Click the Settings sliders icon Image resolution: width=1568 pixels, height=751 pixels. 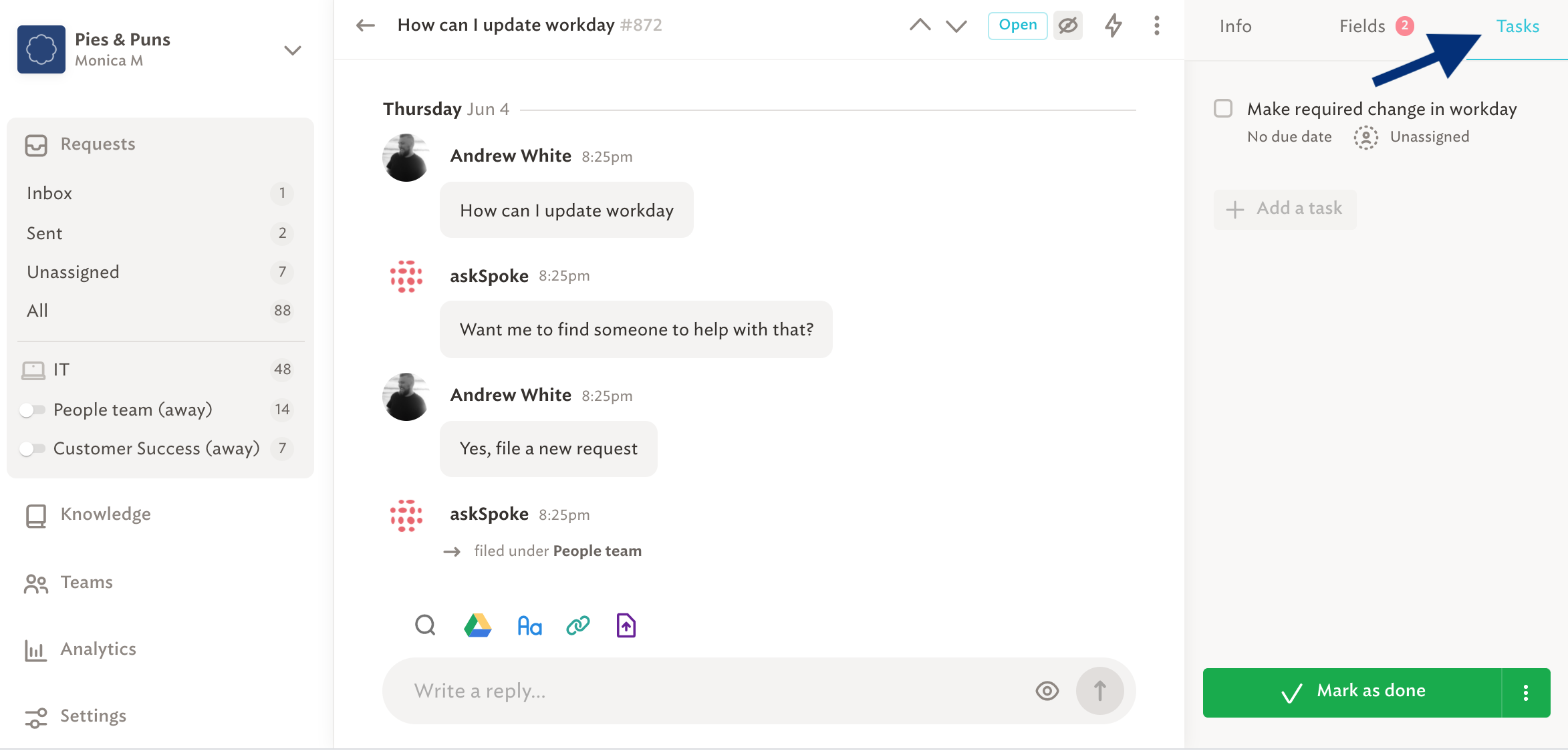click(x=36, y=718)
